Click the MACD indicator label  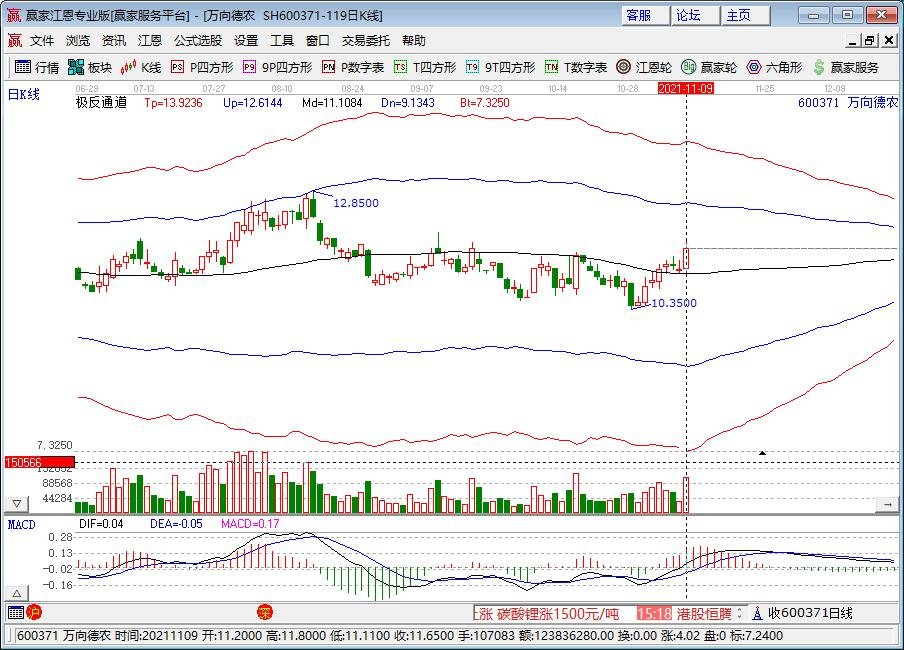click(22, 523)
